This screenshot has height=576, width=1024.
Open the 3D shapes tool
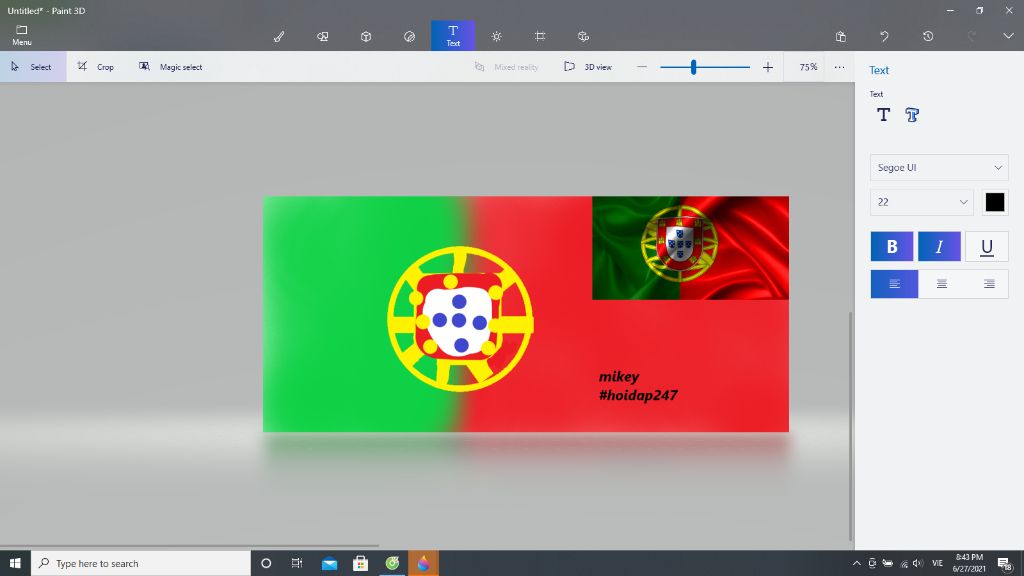(x=366, y=37)
